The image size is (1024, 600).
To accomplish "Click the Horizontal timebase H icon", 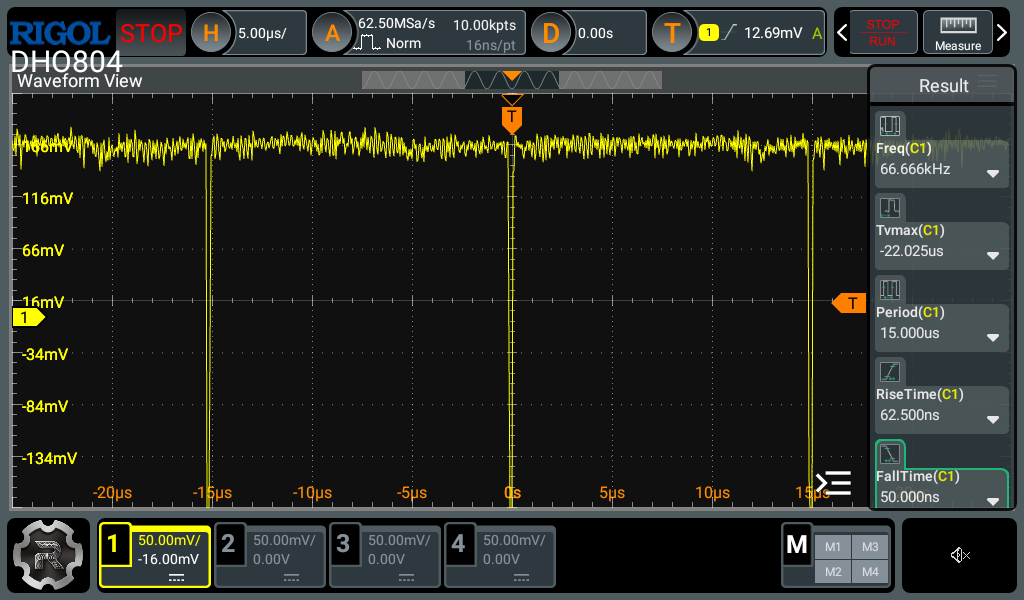I will (x=210, y=33).
